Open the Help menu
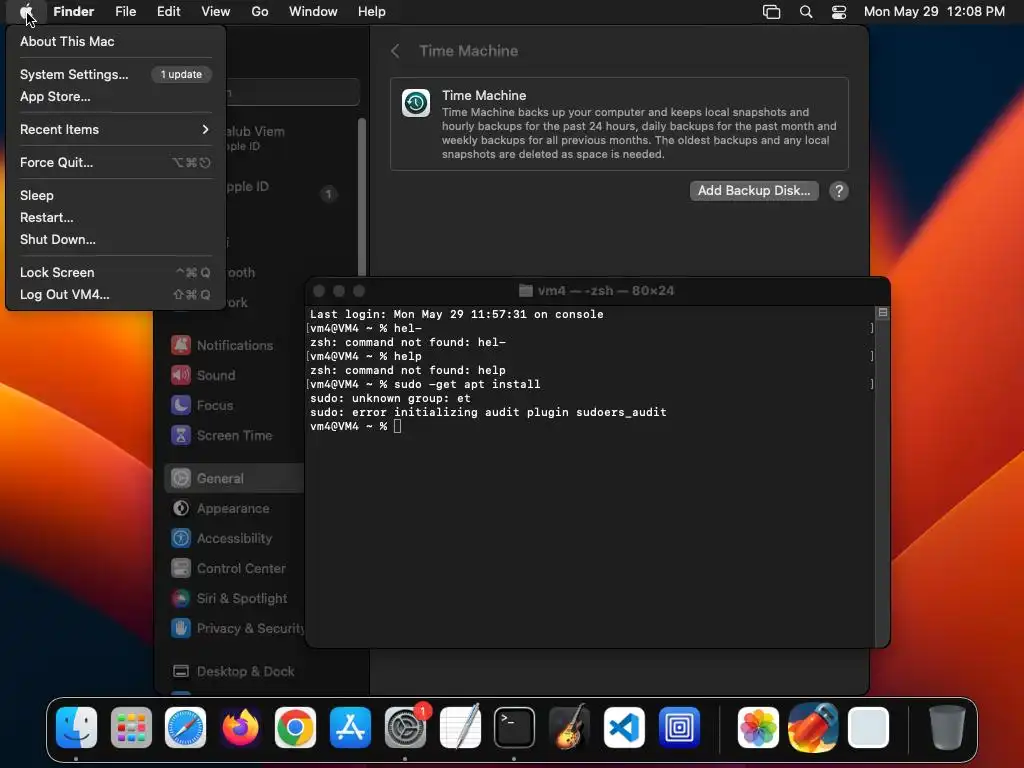Viewport: 1024px width, 768px height. point(372,12)
